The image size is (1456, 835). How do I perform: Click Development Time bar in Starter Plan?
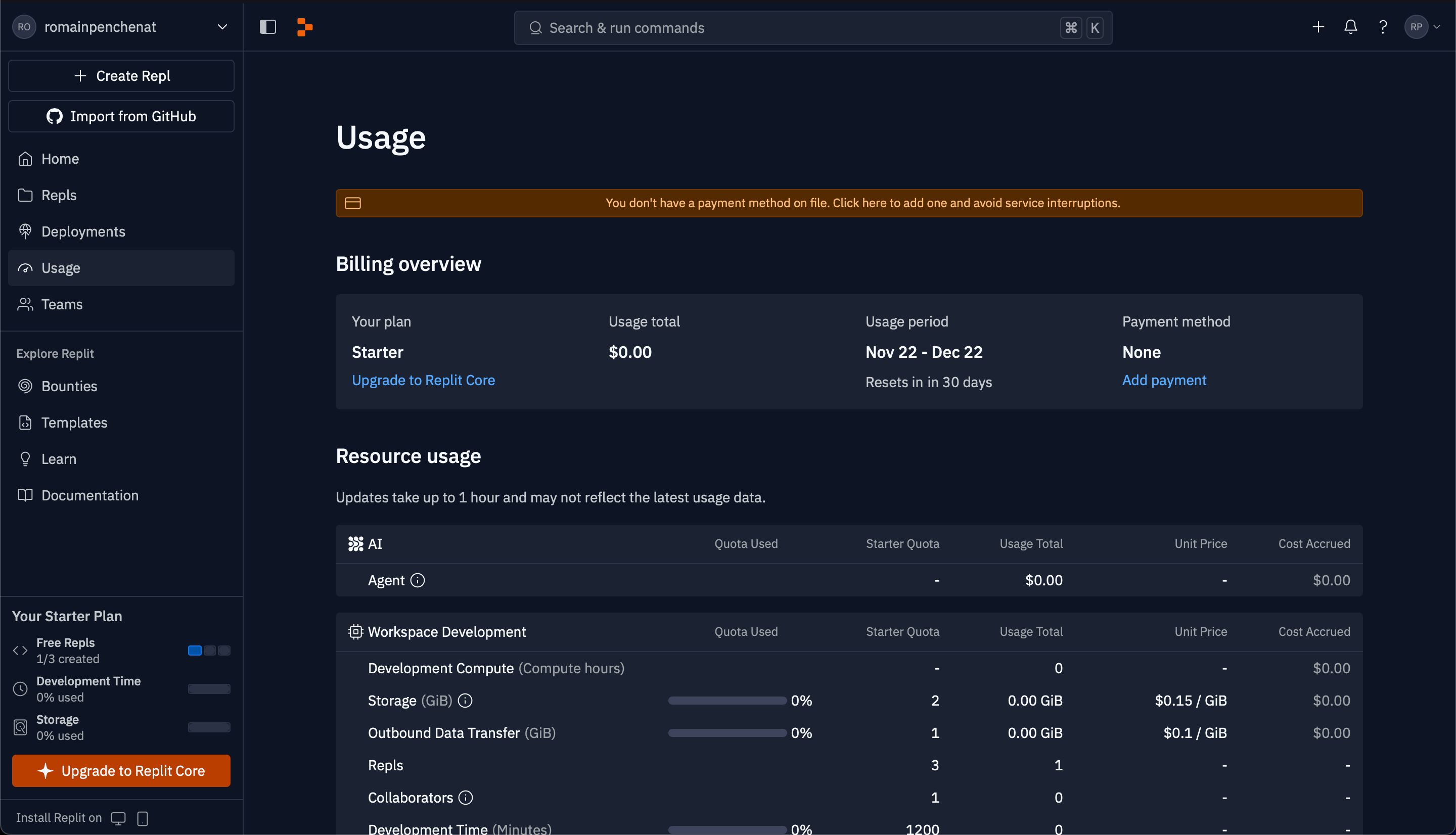(x=209, y=689)
